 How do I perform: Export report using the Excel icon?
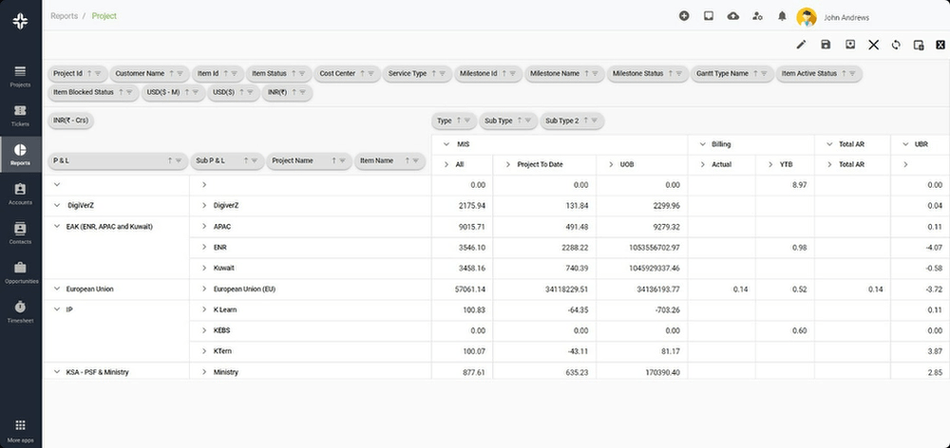click(x=941, y=44)
